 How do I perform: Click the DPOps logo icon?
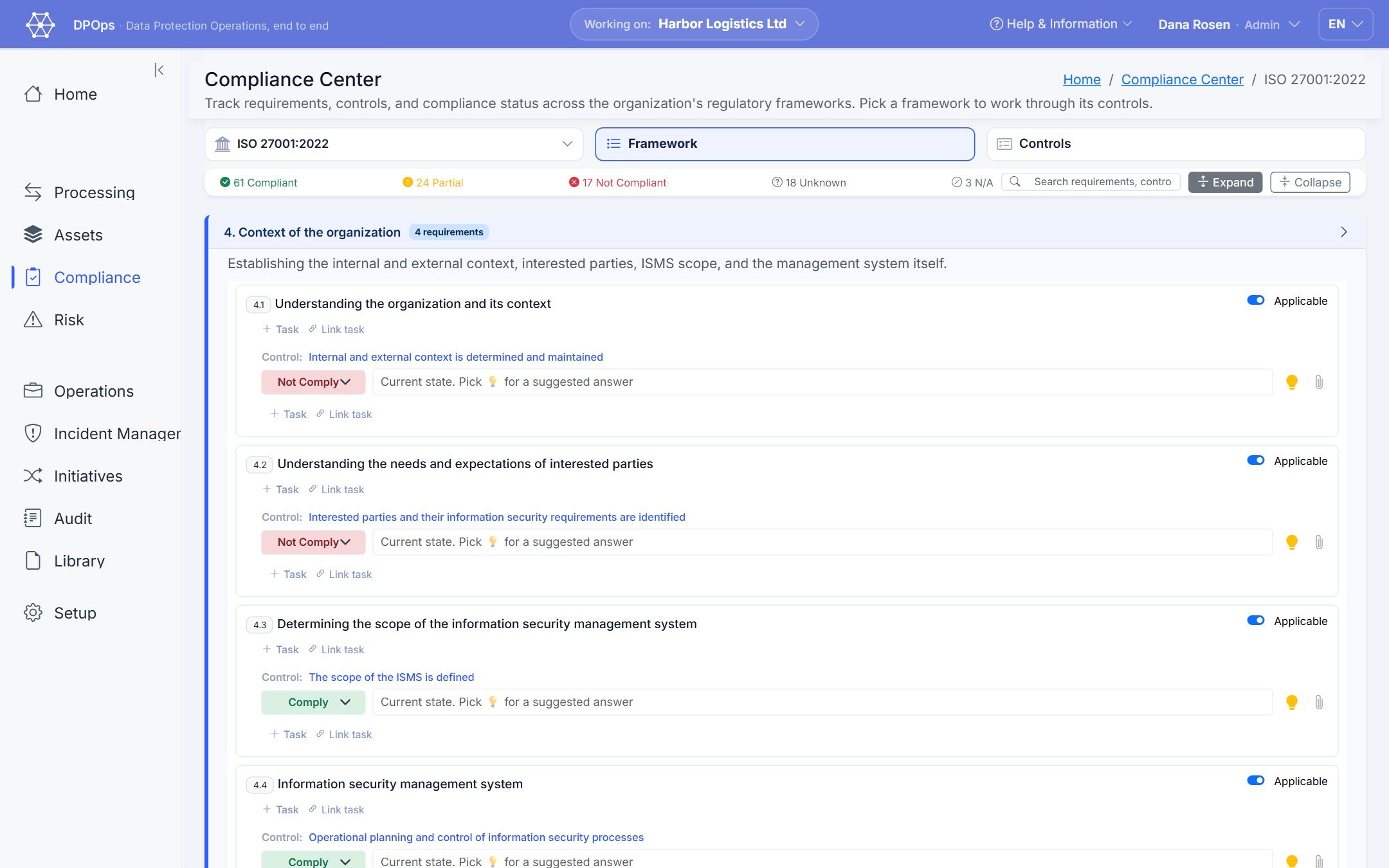coord(41,24)
